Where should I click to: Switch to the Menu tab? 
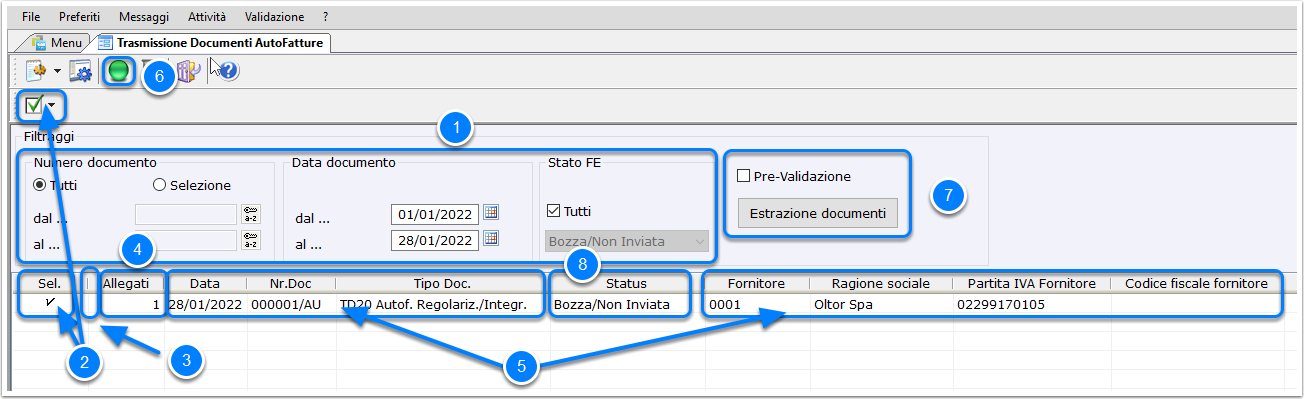click(x=58, y=43)
